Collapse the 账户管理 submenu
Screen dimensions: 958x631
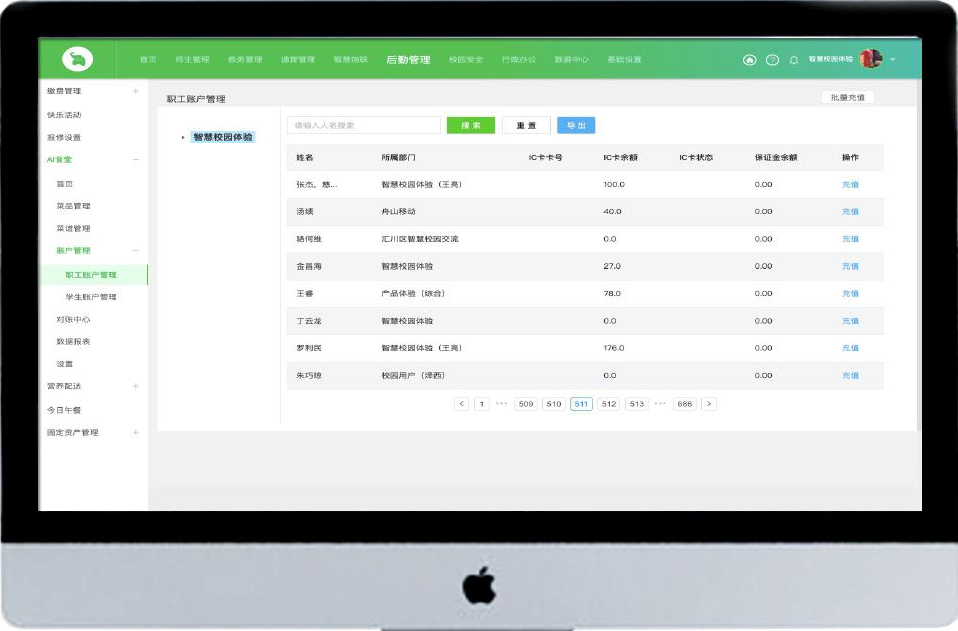pos(136,251)
